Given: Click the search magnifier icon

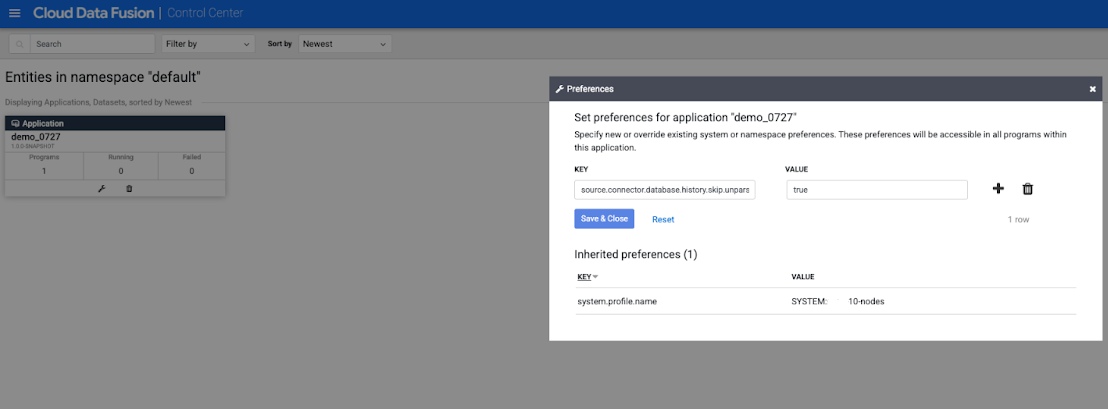Looking at the screenshot, I should 20,44.
